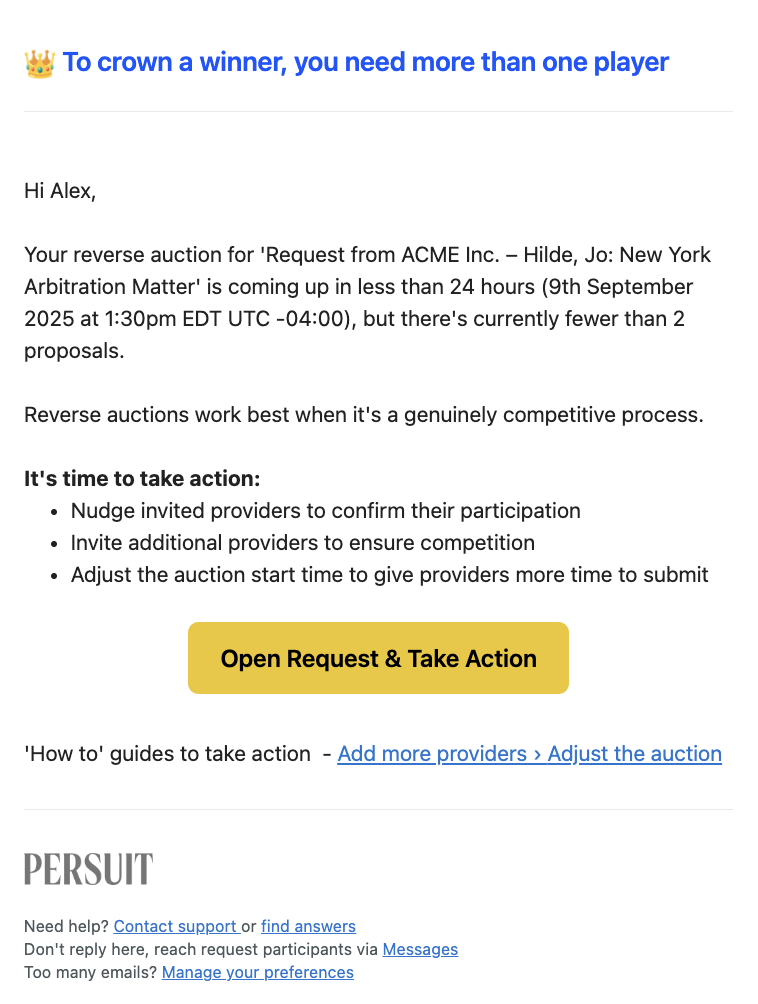Go to the Messages link in the footer
The height and width of the screenshot is (1004, 758).
[x=420, y=950]
